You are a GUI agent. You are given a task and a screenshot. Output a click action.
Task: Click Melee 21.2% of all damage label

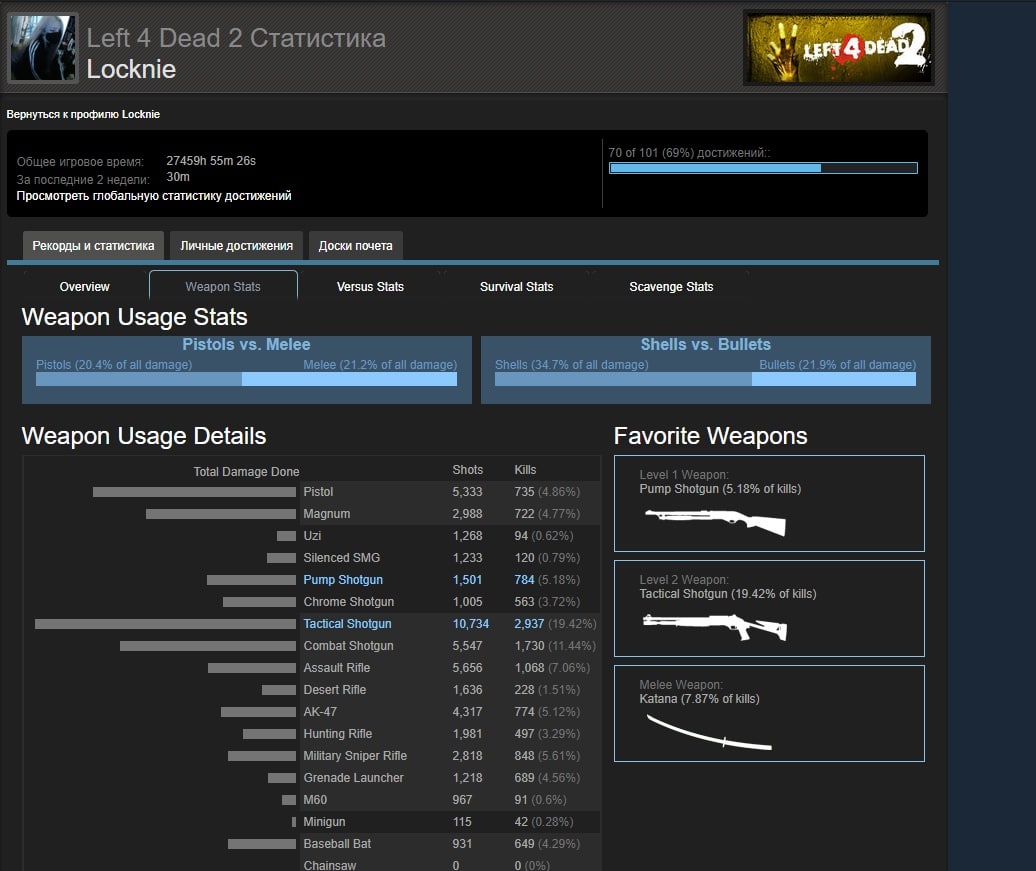(380, 365)
